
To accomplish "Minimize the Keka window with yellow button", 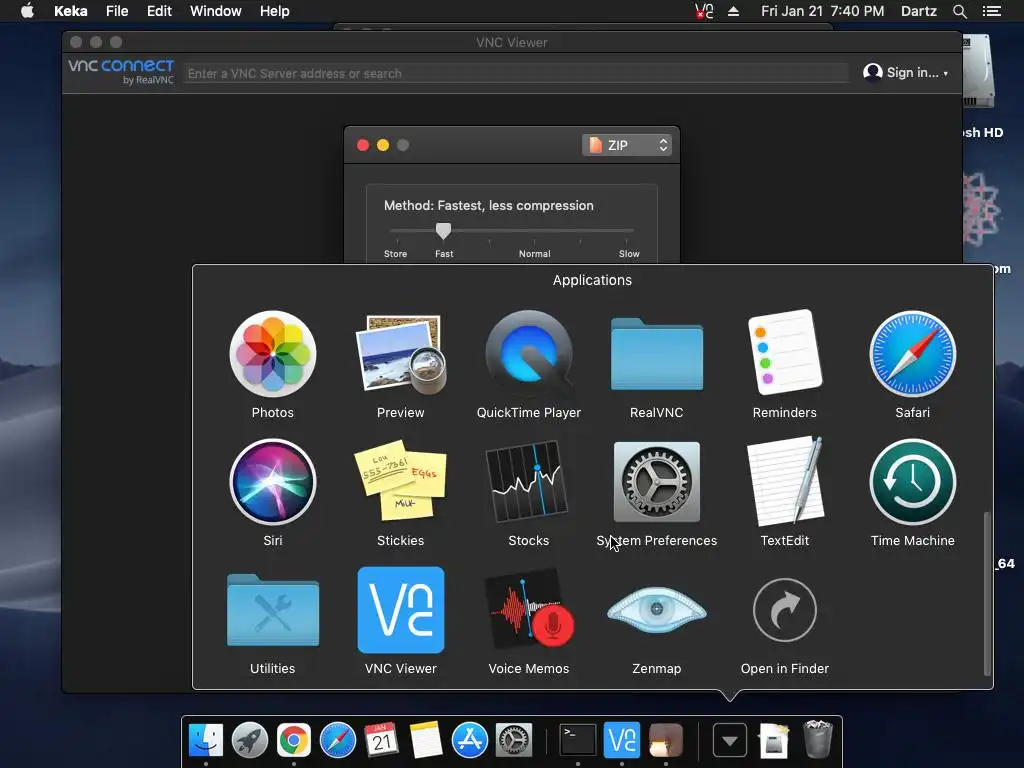I will [383, 145].
